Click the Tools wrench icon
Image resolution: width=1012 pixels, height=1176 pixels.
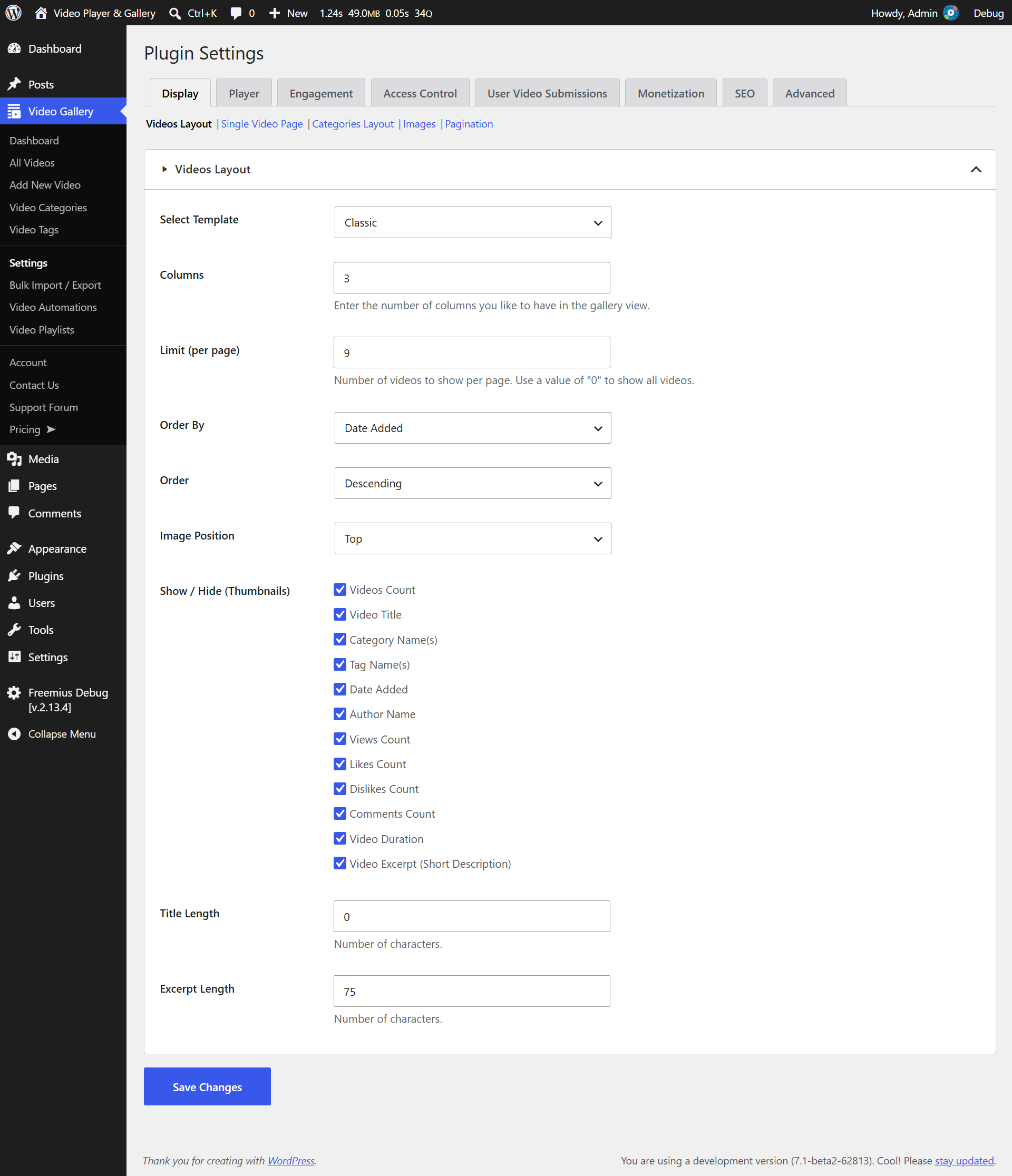pyautogui.click(x=14, y=630)
